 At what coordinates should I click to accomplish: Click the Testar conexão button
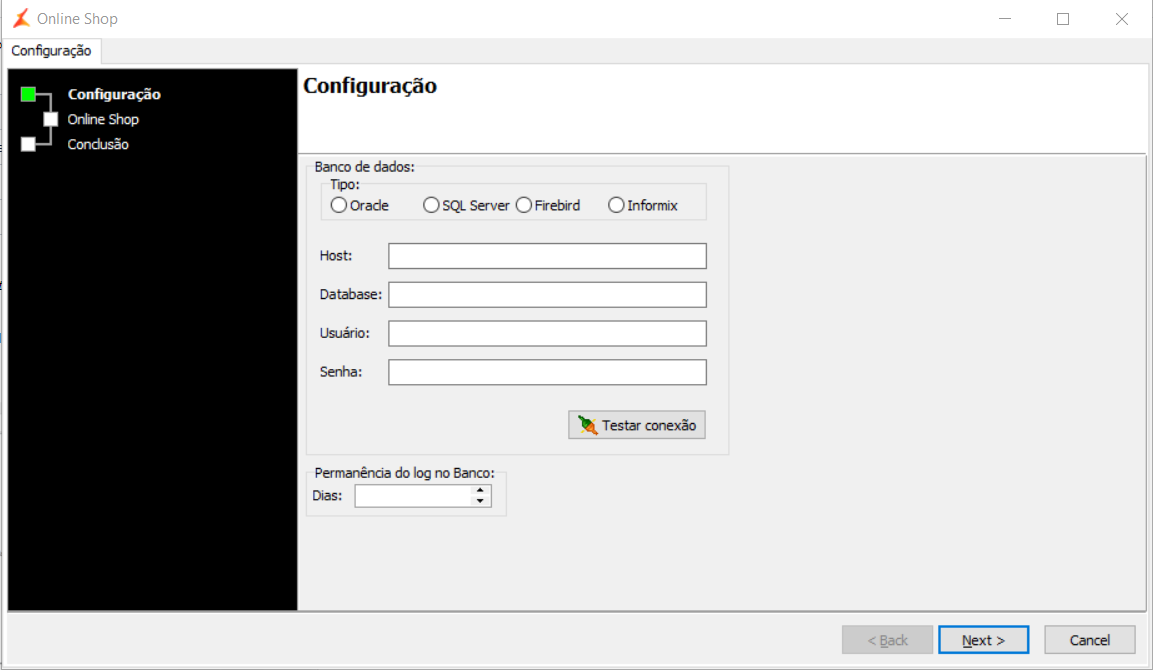[637, 425]
